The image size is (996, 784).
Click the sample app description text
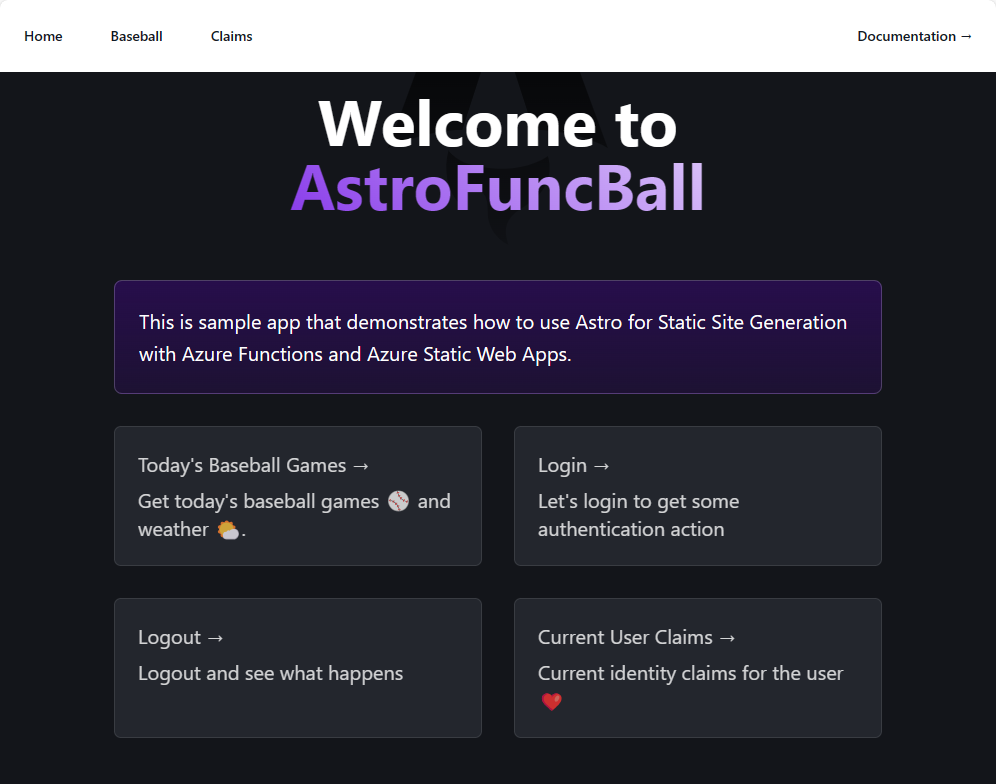pyautogui.click(x=493, y=338)
